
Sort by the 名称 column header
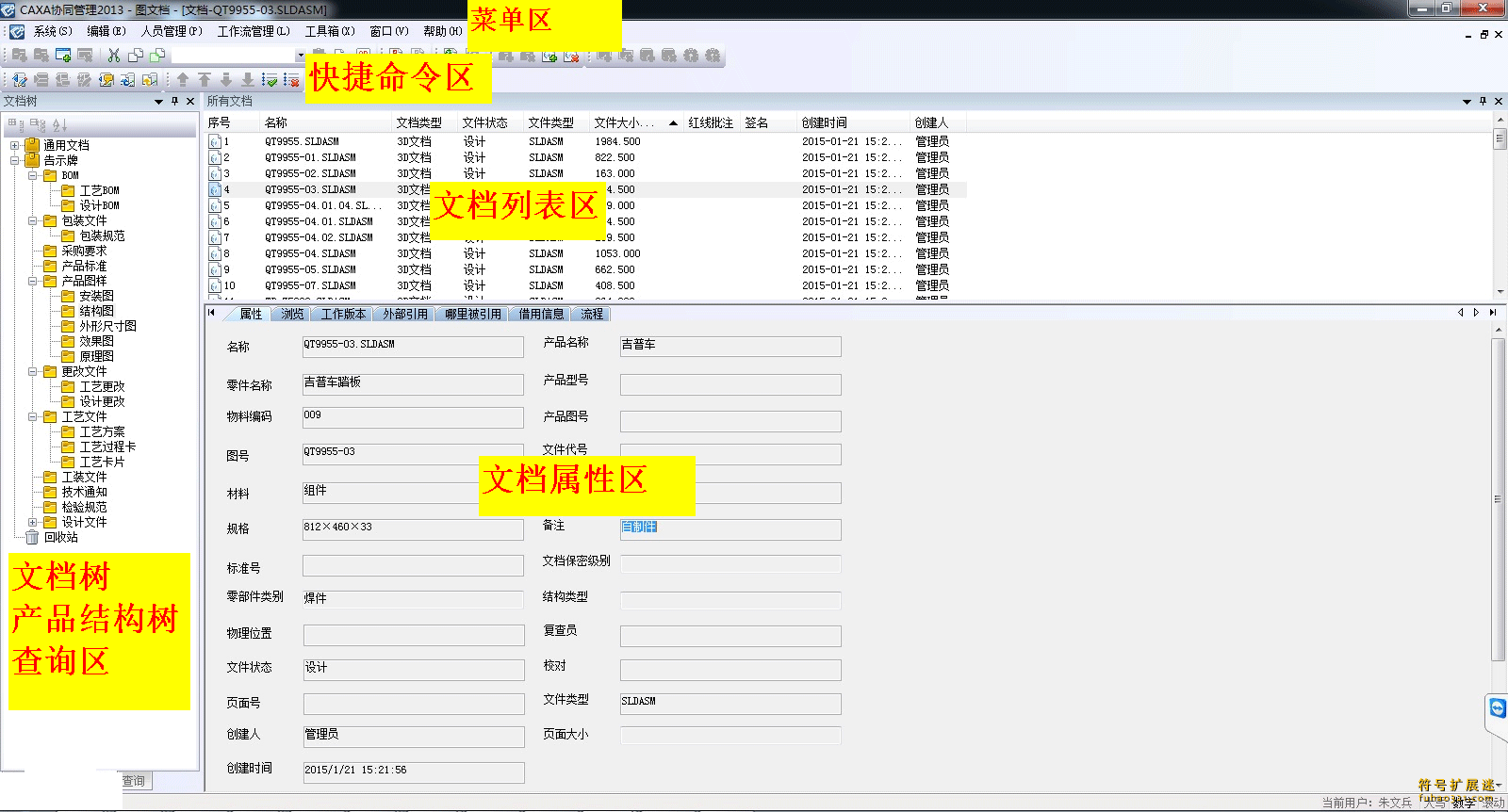(325, 122)
